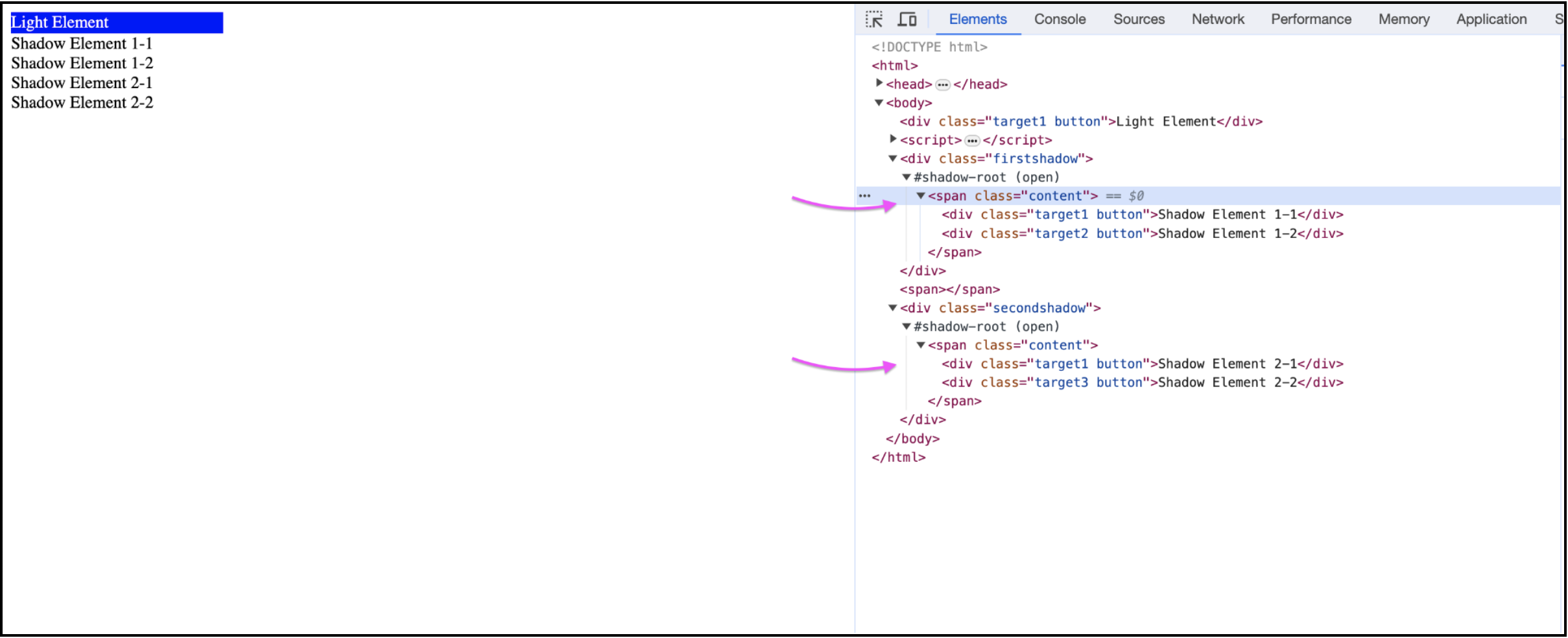1568x638 pixels.
Task: Open the three-dot actions for selected node
Action: tap(864, 196)
